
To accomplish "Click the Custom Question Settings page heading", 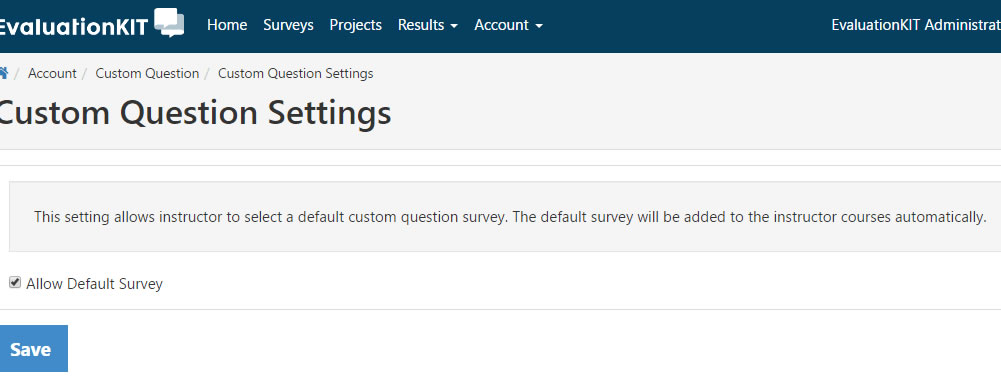I will pos(194,113).
